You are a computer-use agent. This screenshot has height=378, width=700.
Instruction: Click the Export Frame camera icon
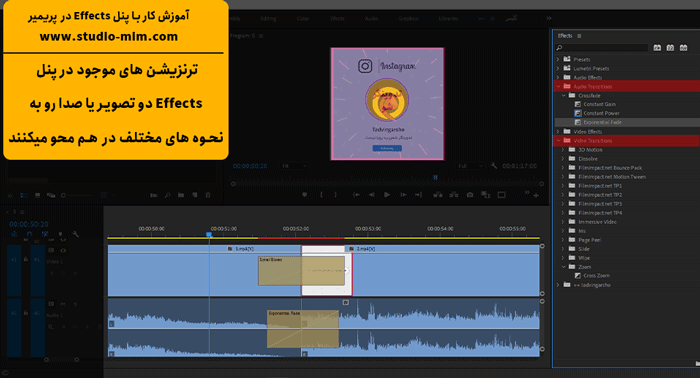470,195
